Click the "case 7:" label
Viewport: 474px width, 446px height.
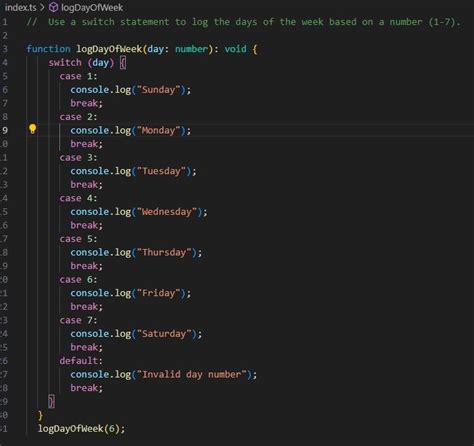click(x=78, y=320)
